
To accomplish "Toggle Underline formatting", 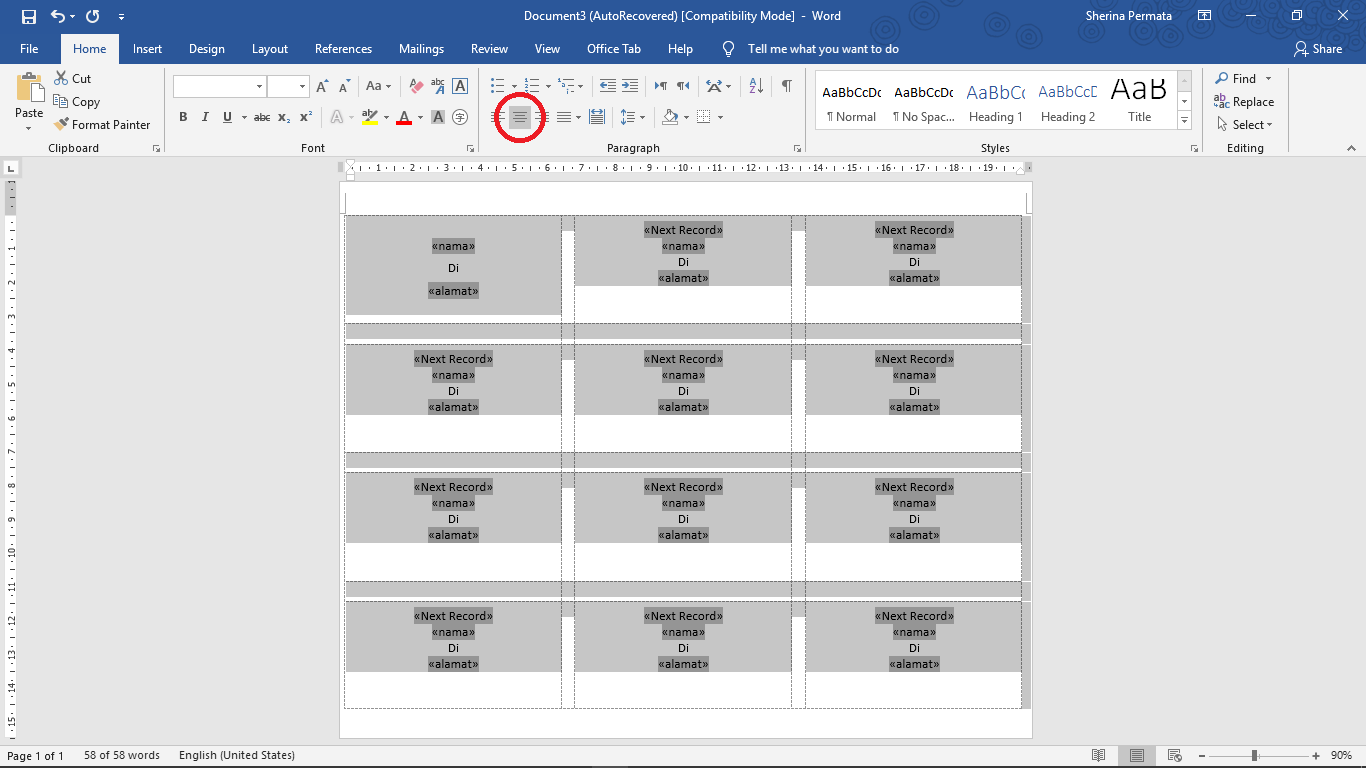I will [226, 117].
